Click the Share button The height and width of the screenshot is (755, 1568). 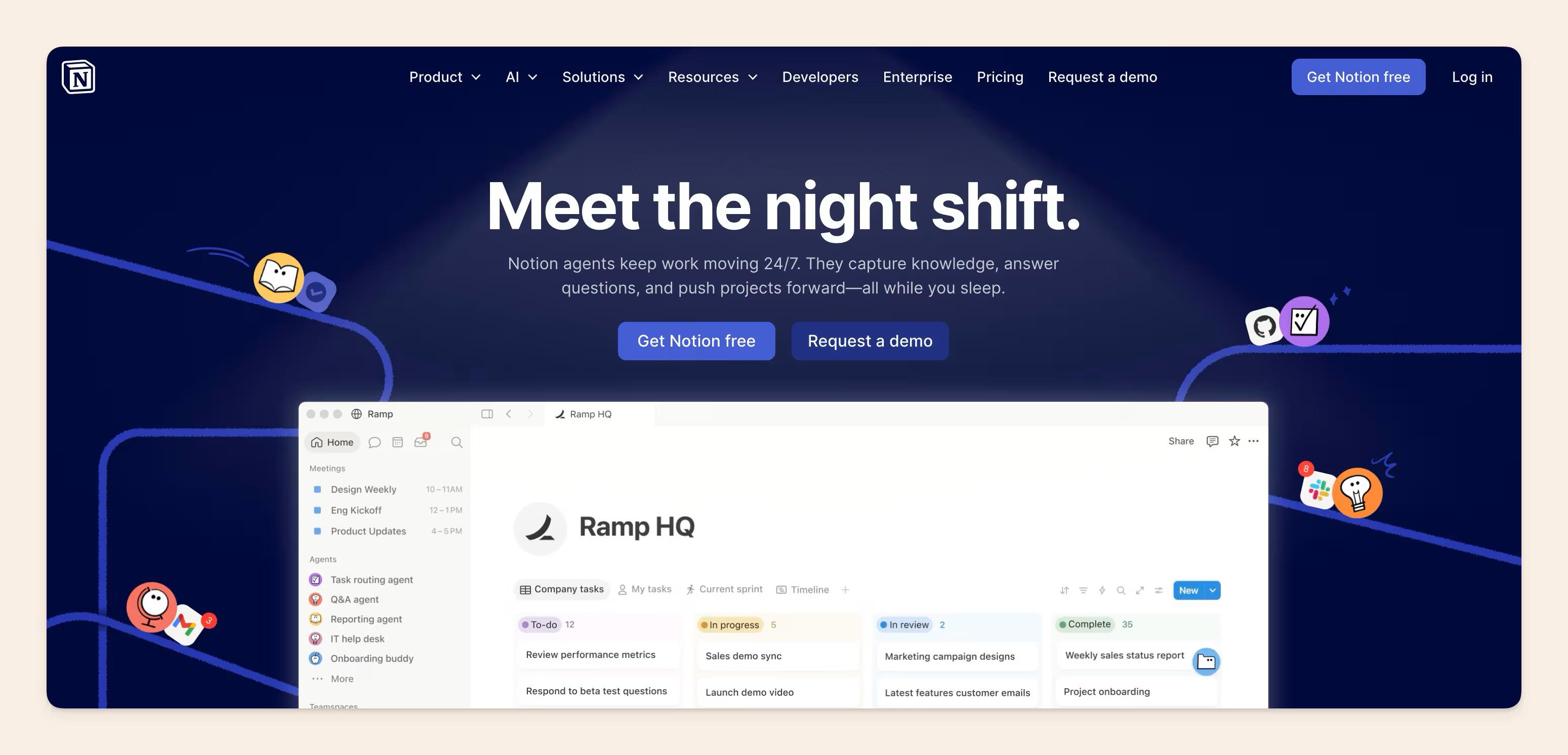pos(1181,441)
